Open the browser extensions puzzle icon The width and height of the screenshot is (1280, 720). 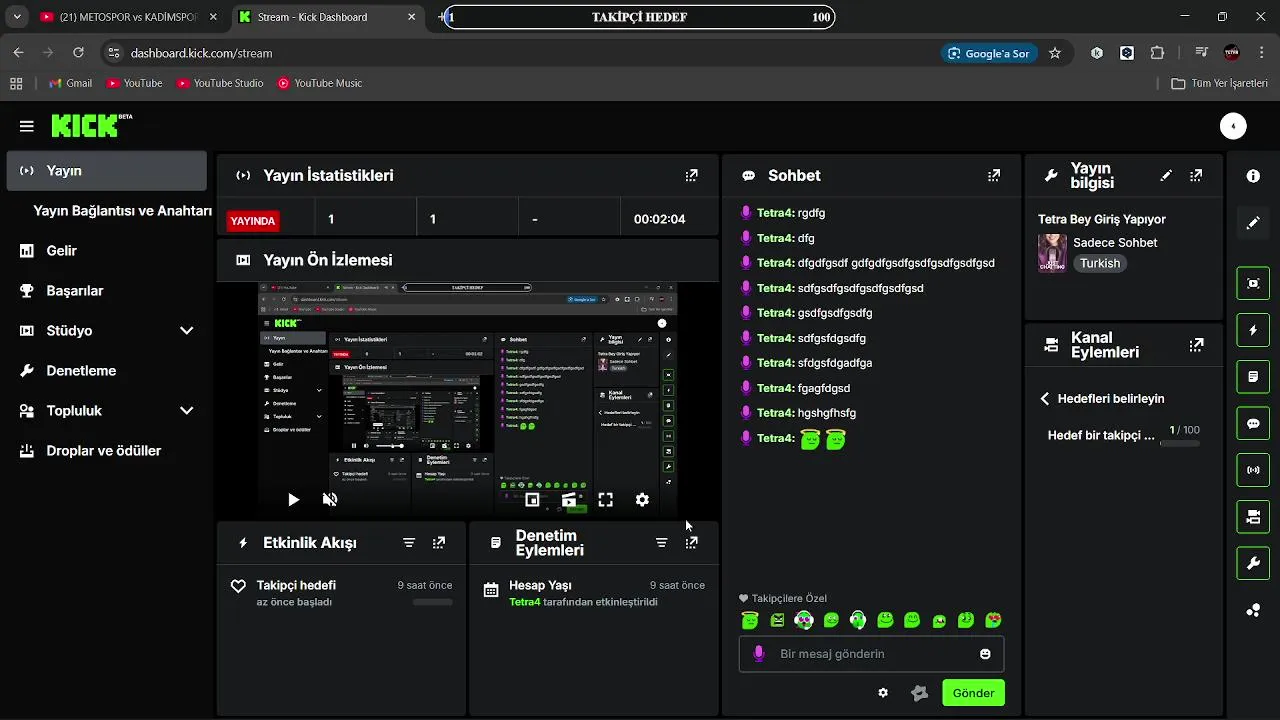pyautogui.click(x=1158, y=53)
